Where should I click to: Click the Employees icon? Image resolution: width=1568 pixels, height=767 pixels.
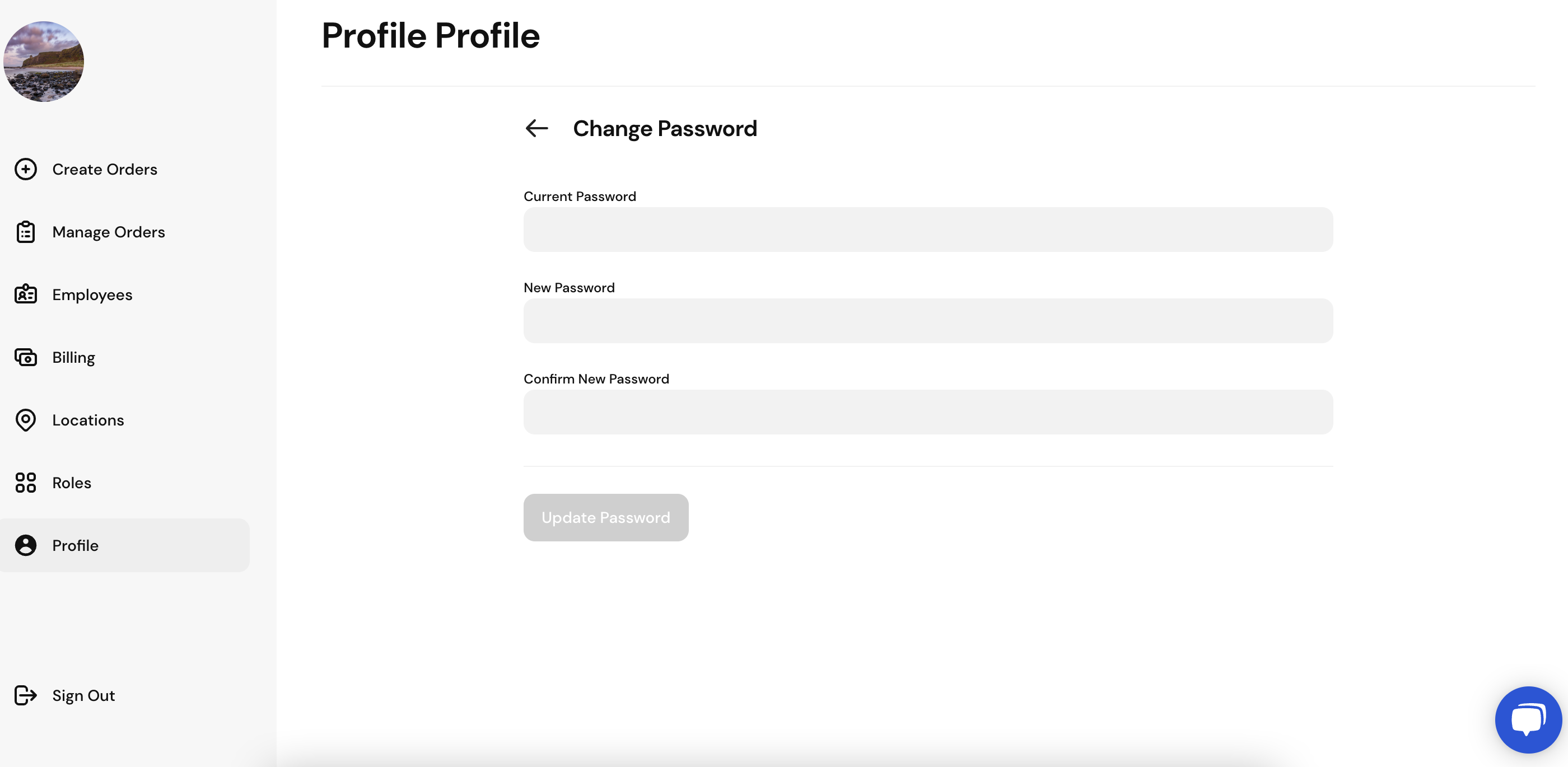point(25,294)
